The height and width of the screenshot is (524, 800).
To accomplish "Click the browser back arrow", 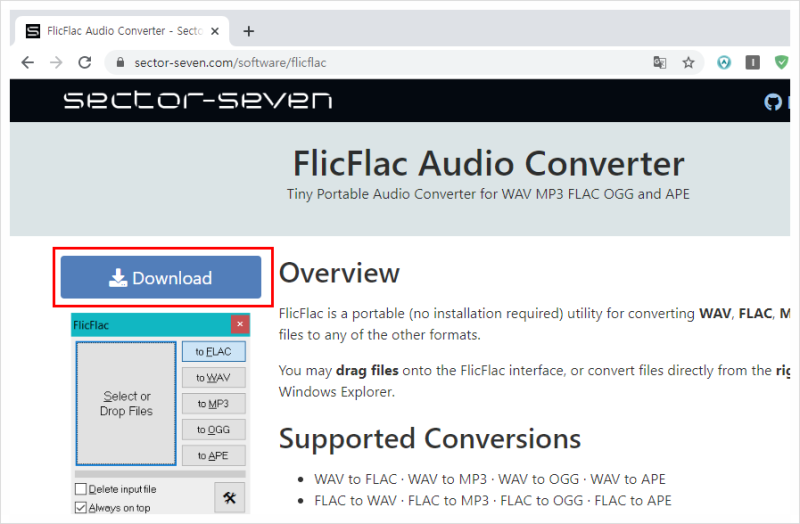I will [28, 63].
